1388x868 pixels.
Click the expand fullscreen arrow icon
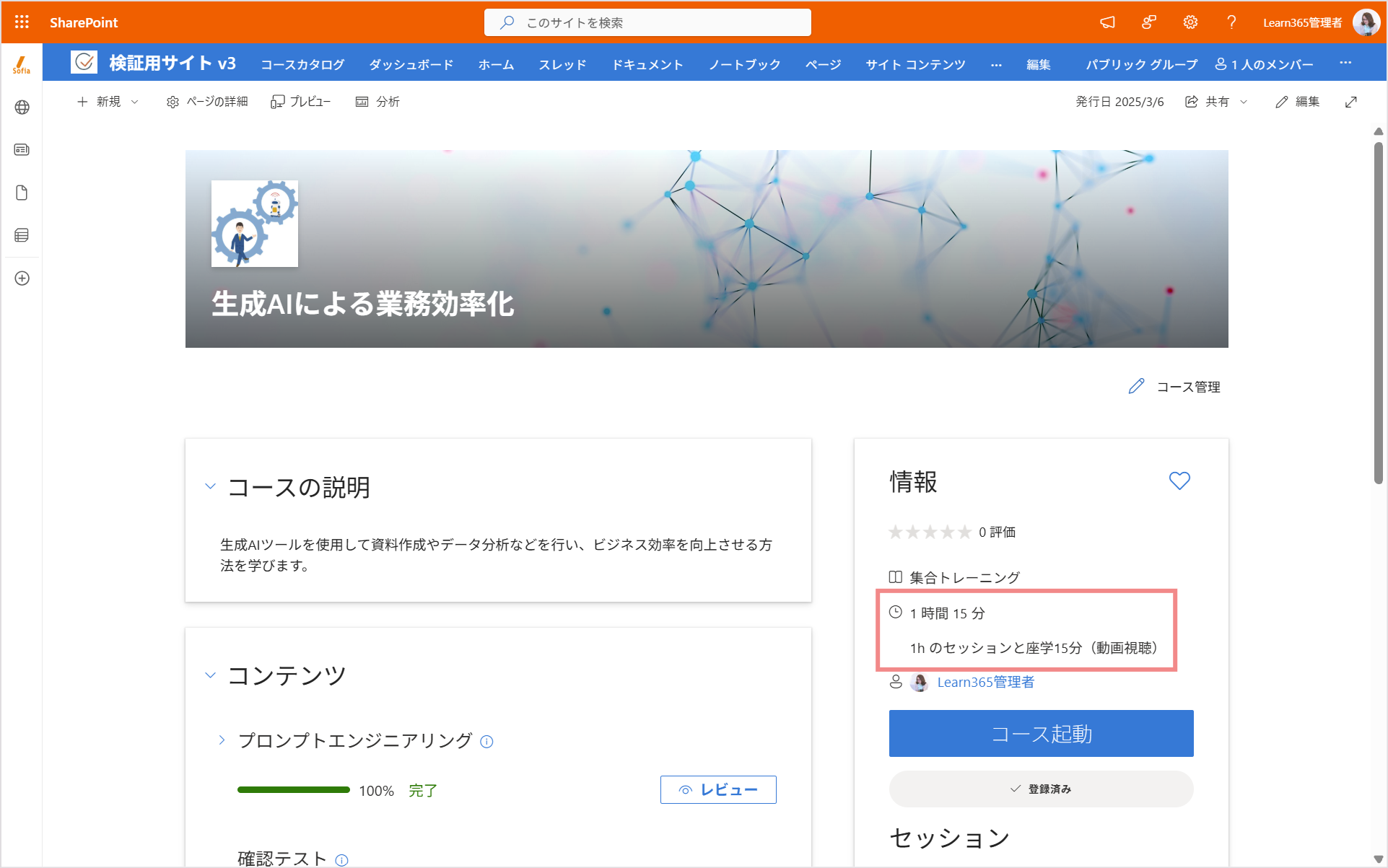pyautogui.click(x=1351, y=102)
